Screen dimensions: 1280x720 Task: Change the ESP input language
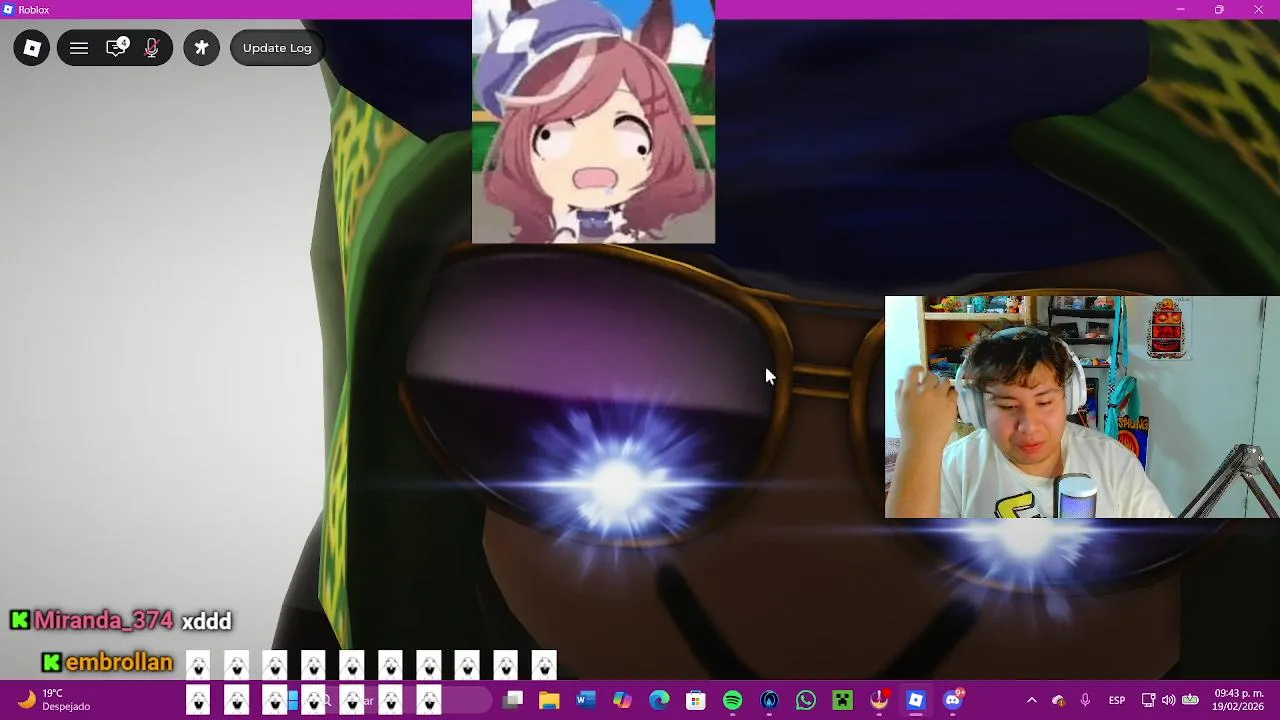tap(1117, 700)
